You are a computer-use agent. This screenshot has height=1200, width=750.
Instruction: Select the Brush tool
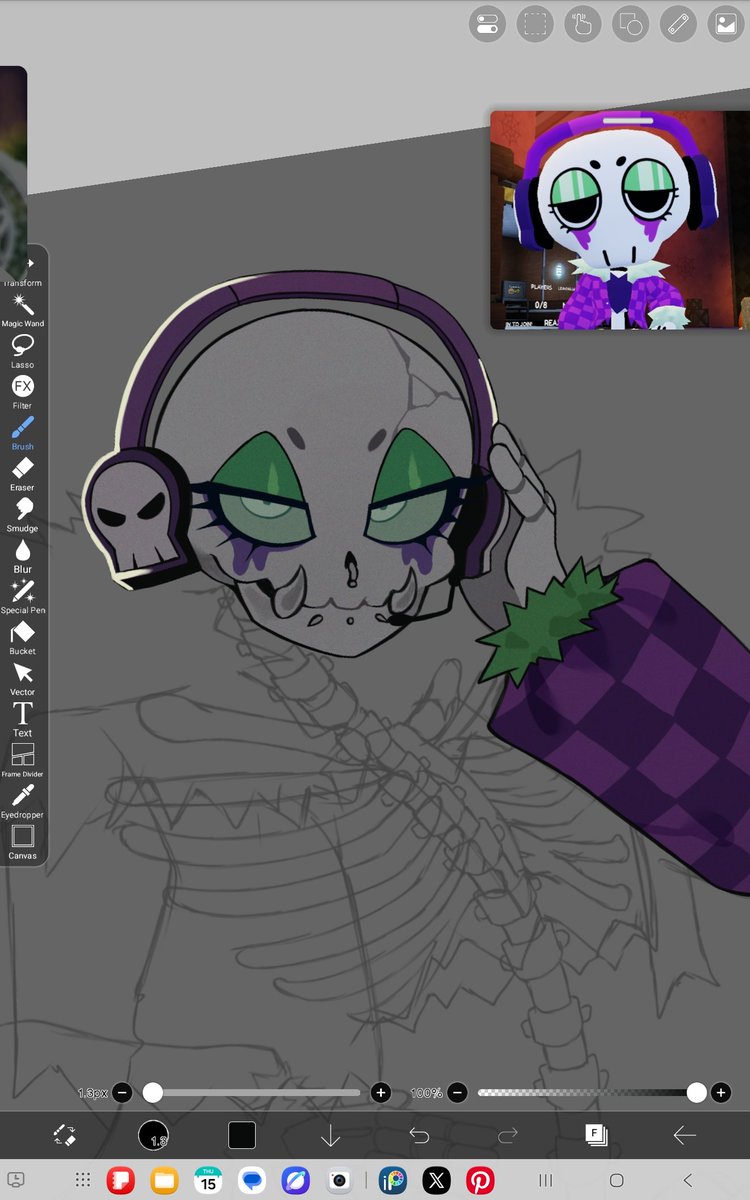pos(22,434)
